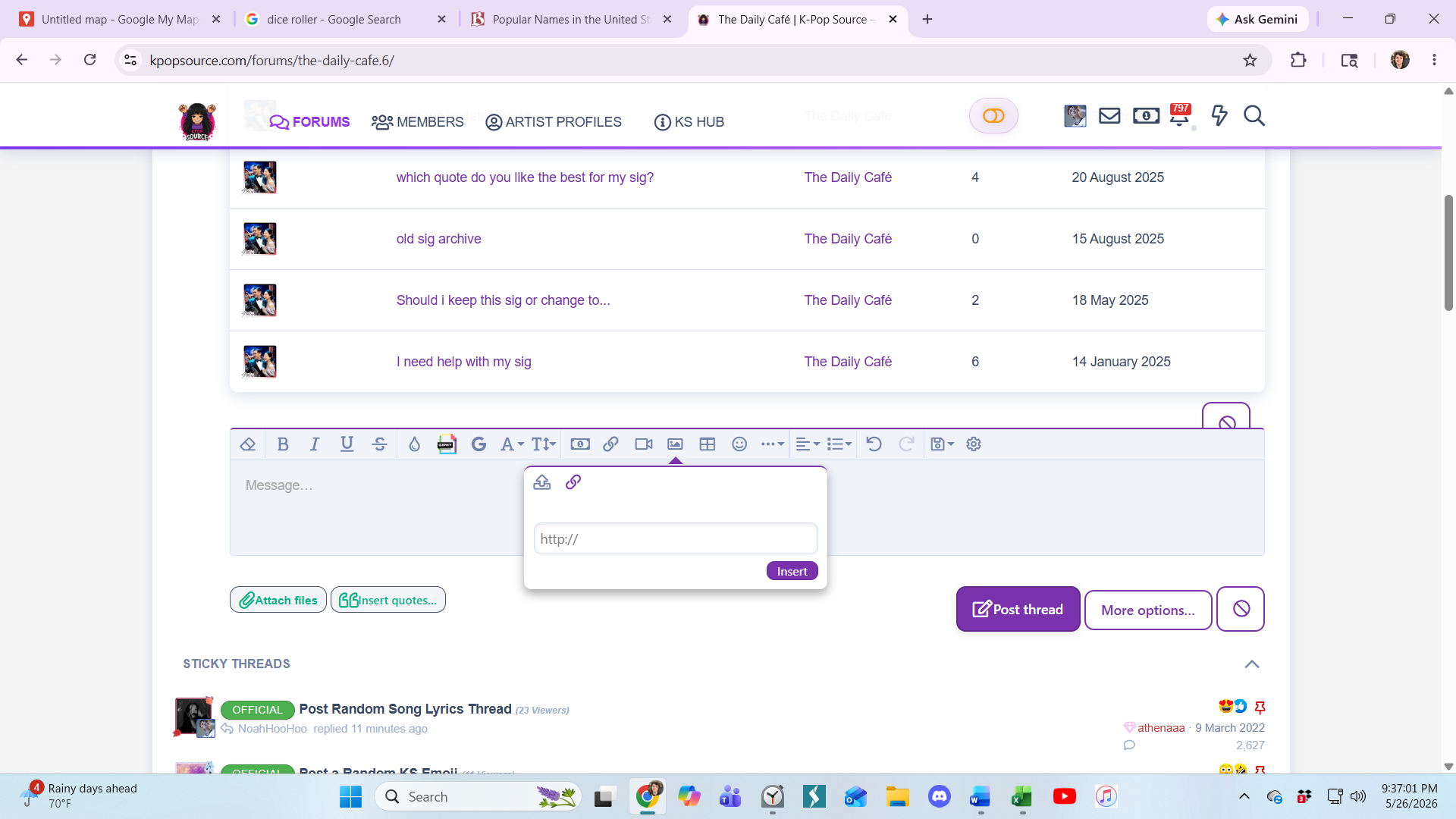
Task: Open More options for the thread
Action: tap(1148, 610)
